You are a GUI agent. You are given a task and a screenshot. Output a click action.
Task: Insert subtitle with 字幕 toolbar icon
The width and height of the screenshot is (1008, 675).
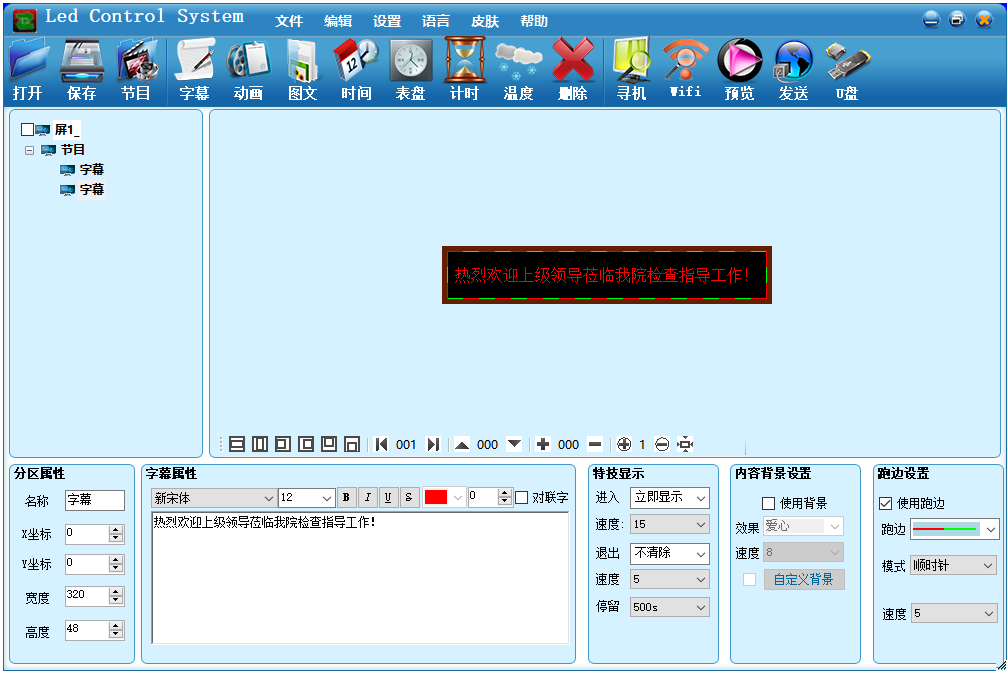tap(194, 69)
